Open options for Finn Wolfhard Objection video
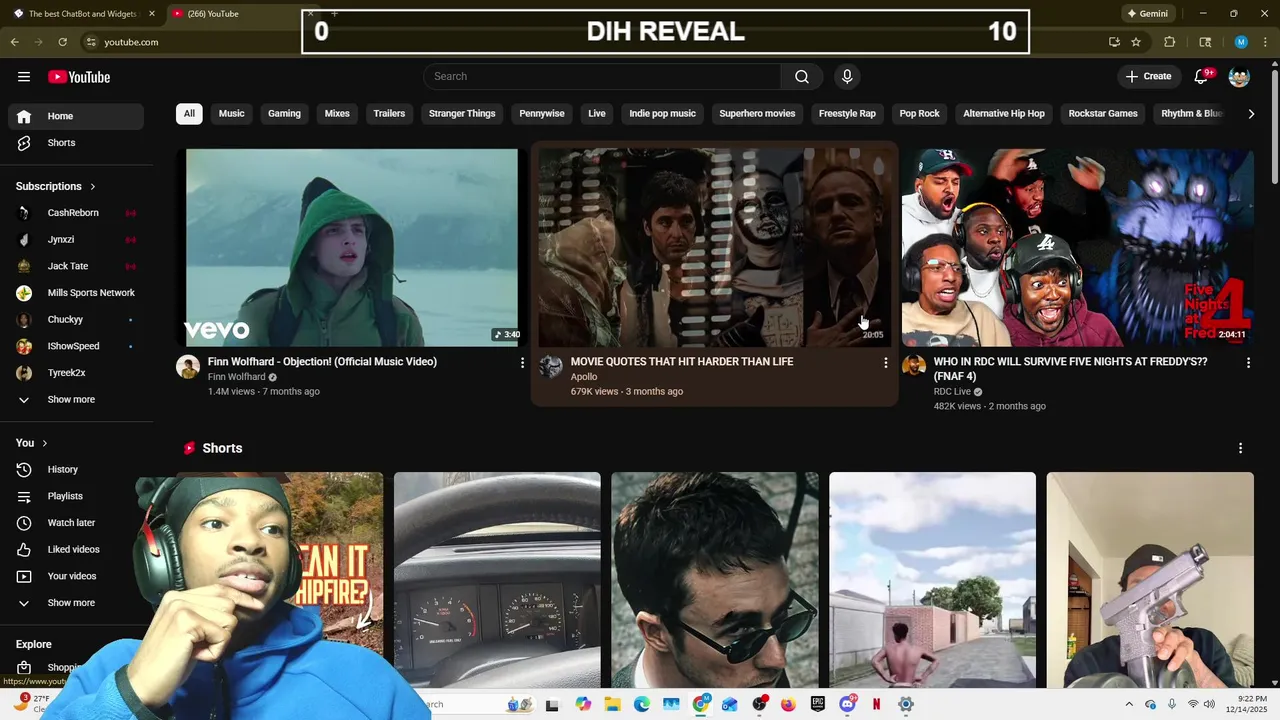Viewport: 1280px width, 720px height. 522,363
